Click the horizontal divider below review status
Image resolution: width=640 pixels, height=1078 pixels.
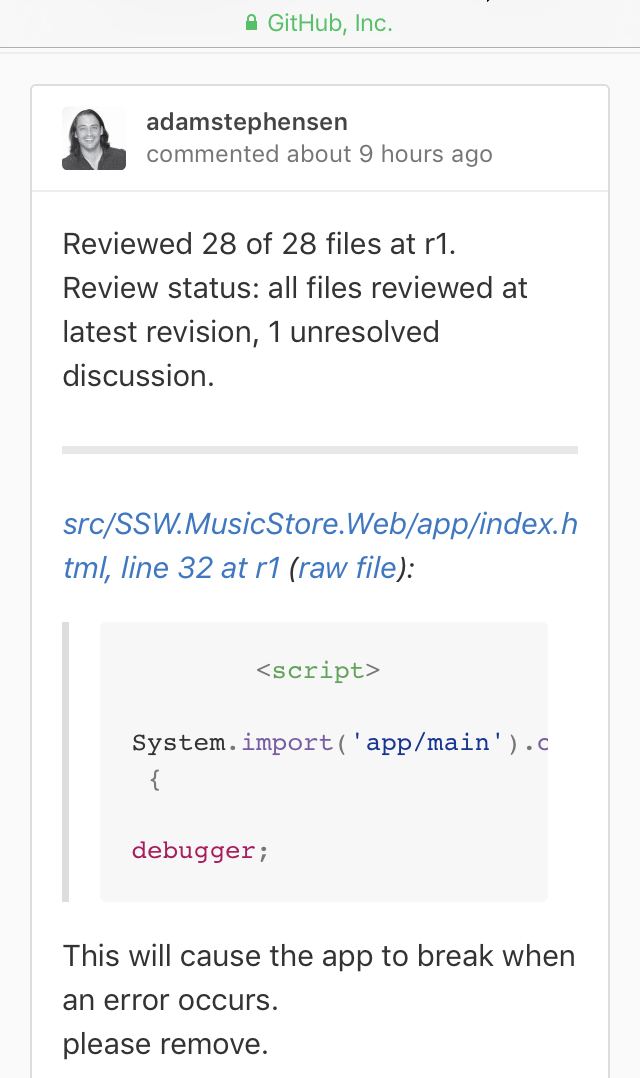[x=320, y=450]
